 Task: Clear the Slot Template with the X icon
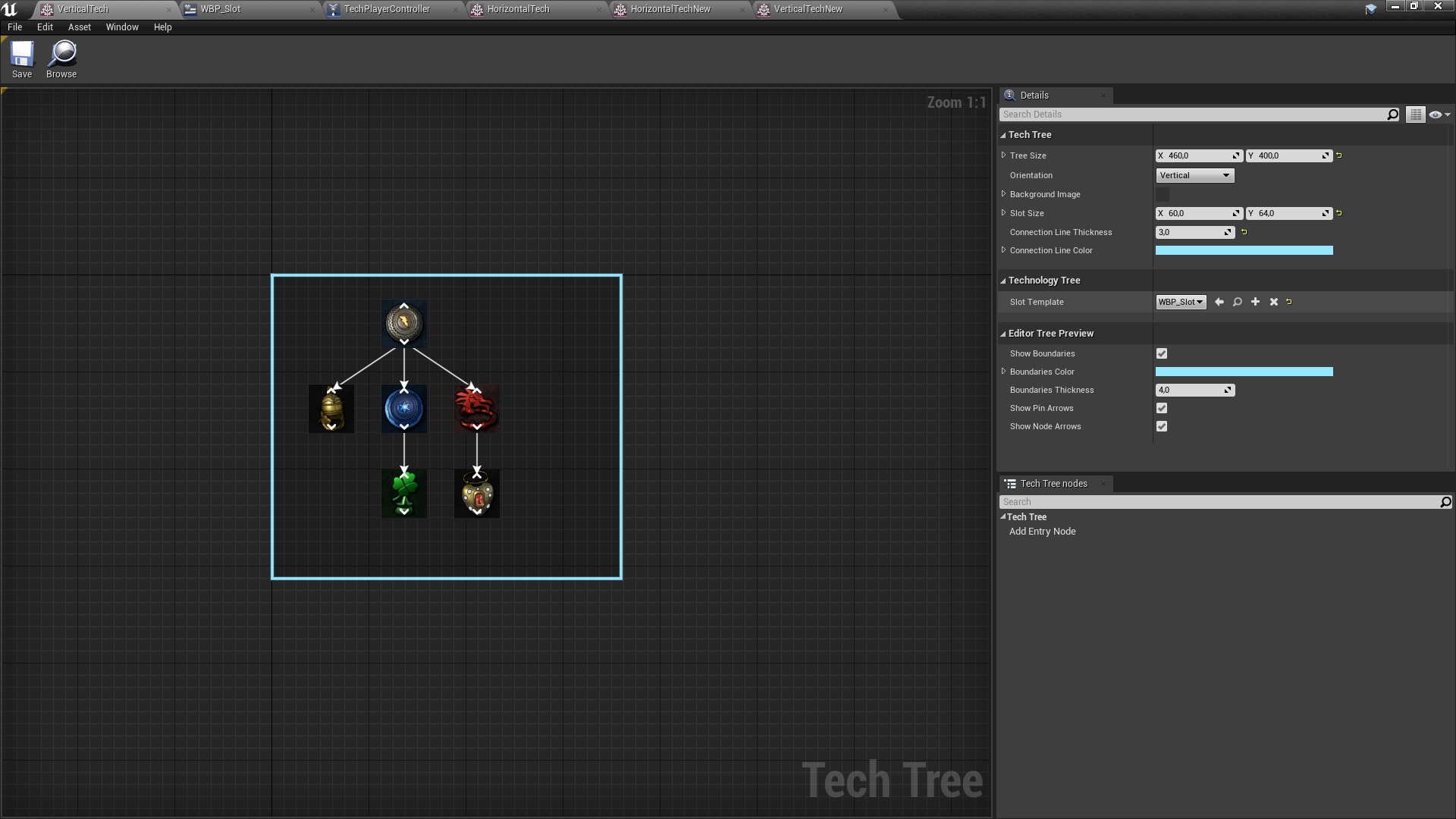[x=1274, y=302]
